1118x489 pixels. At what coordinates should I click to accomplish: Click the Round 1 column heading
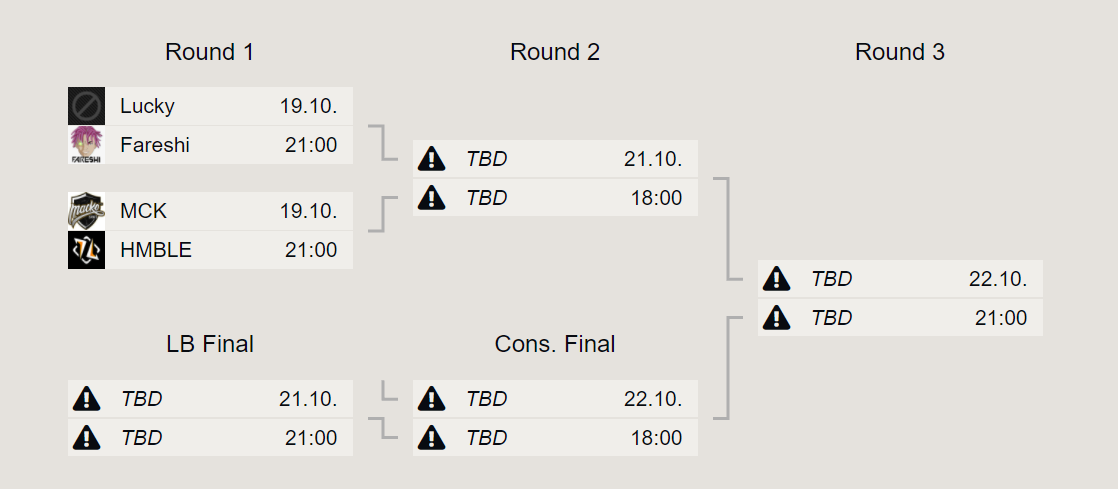(x=210, y=52)
